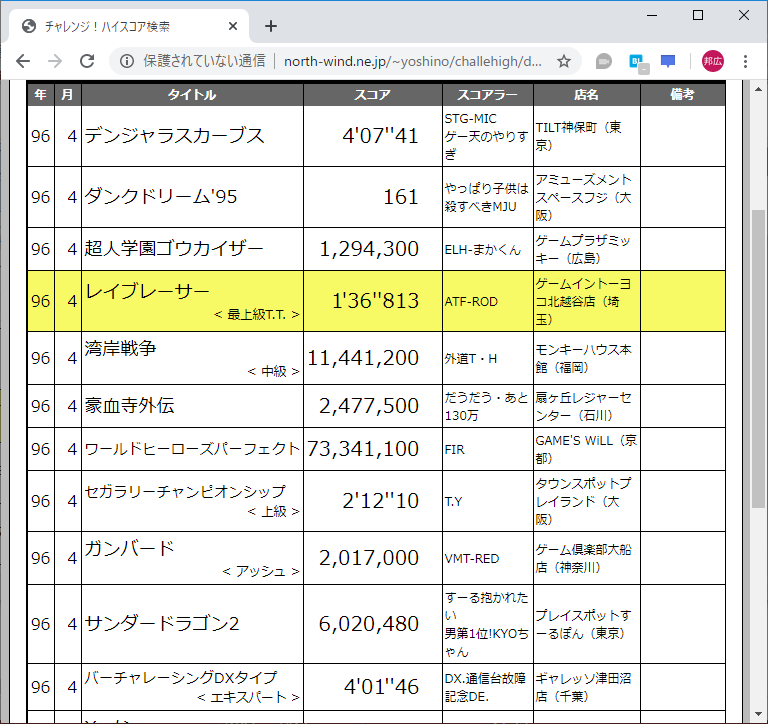
Task: View site info for unsecured connection
Action: pos(127,61)
